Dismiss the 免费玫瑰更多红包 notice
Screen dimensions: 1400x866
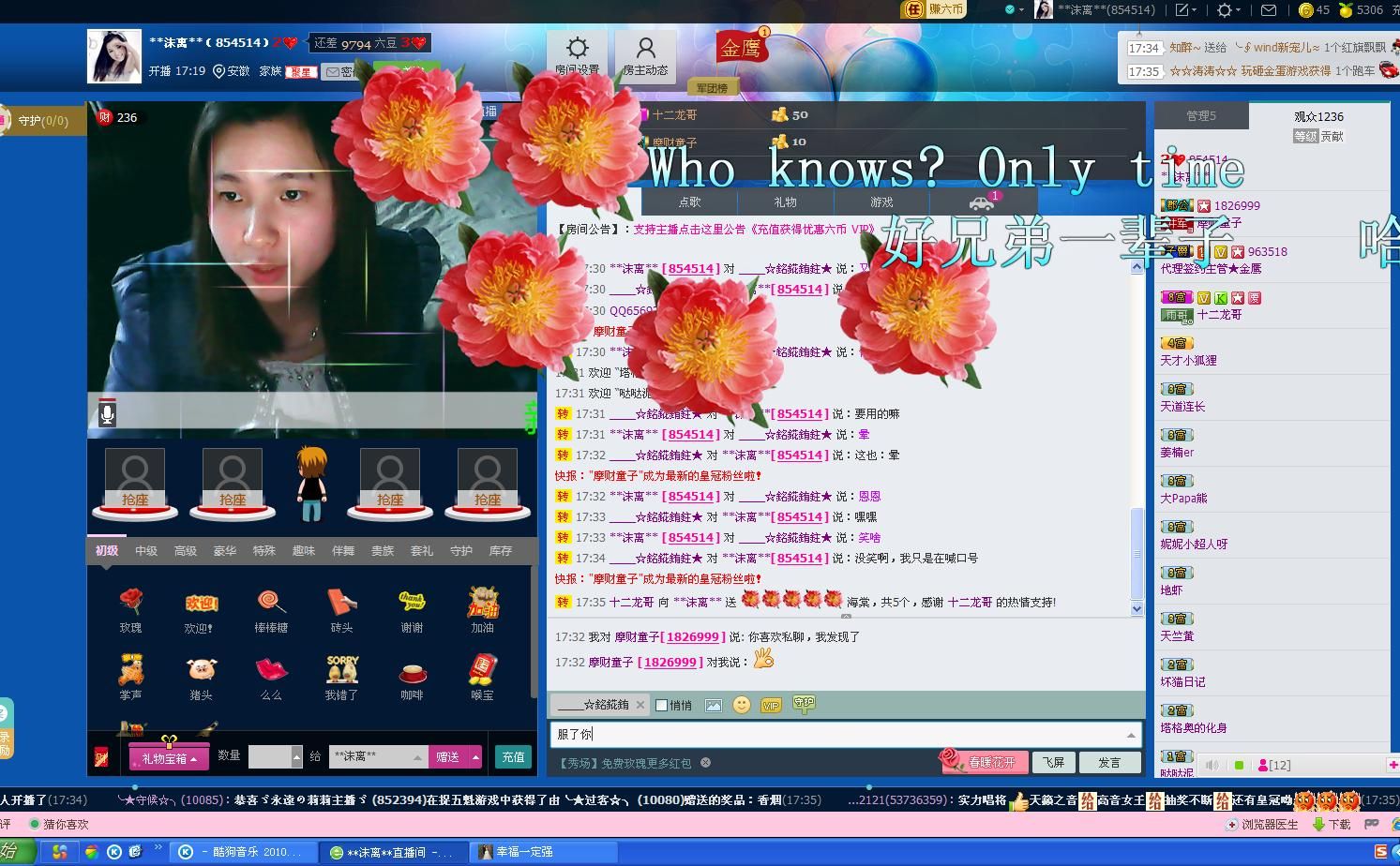pos(706,763)
